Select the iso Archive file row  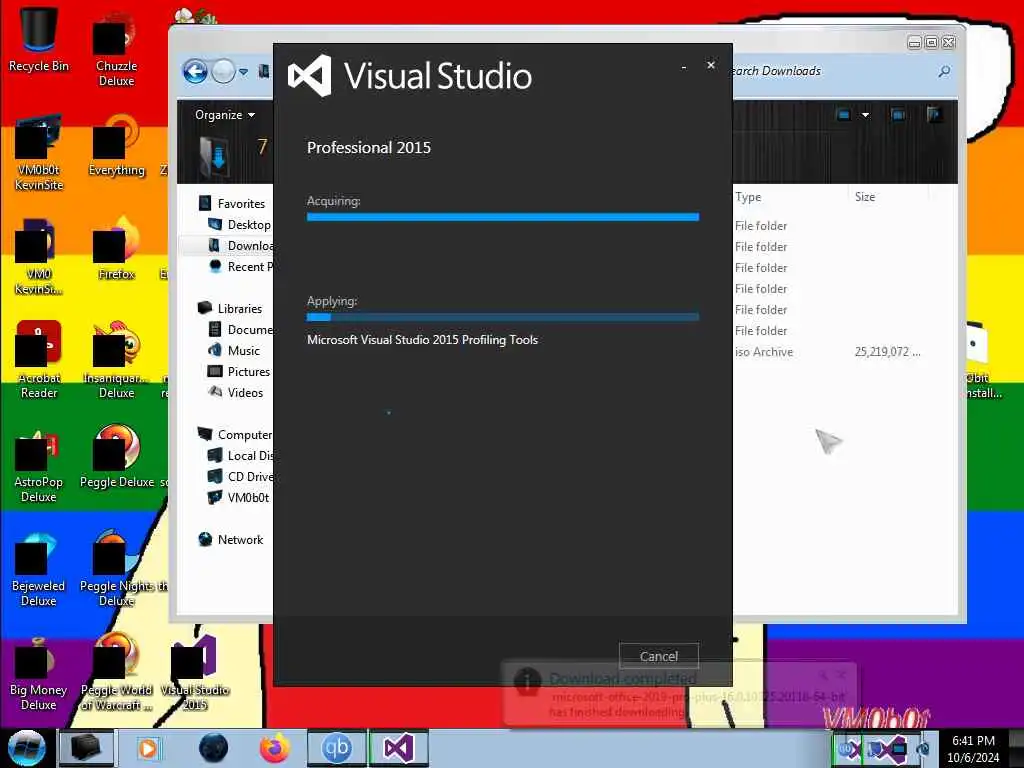(x=828, y=351)
